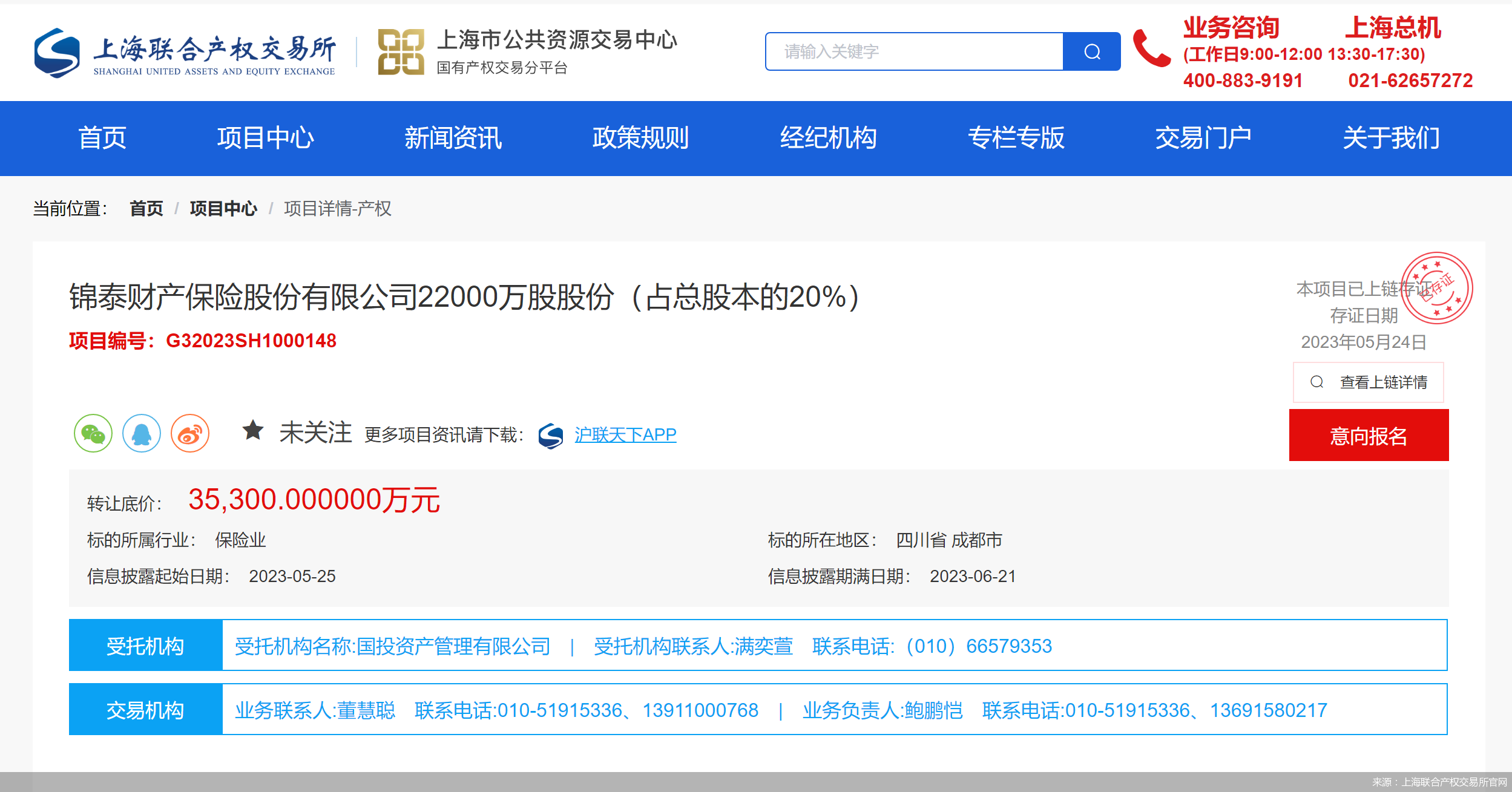The image size is (1512, 792).
Task: Open the 项目中心 menu item
Action: [x=267, y=138]
